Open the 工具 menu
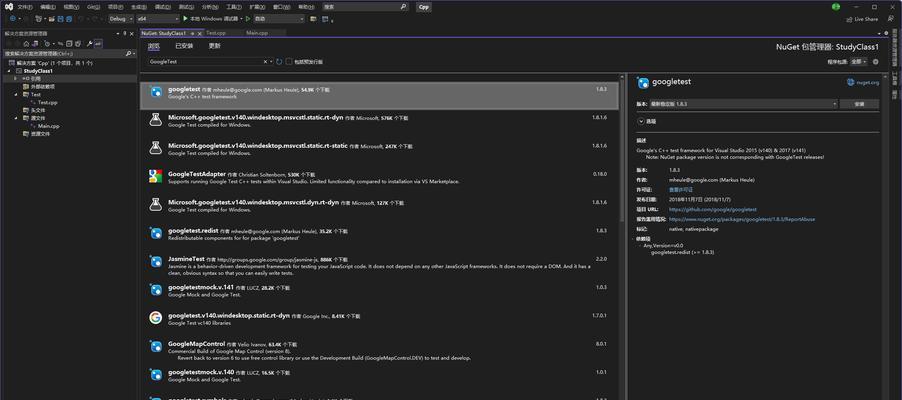The image size is (902, 400). coord(234,7)
